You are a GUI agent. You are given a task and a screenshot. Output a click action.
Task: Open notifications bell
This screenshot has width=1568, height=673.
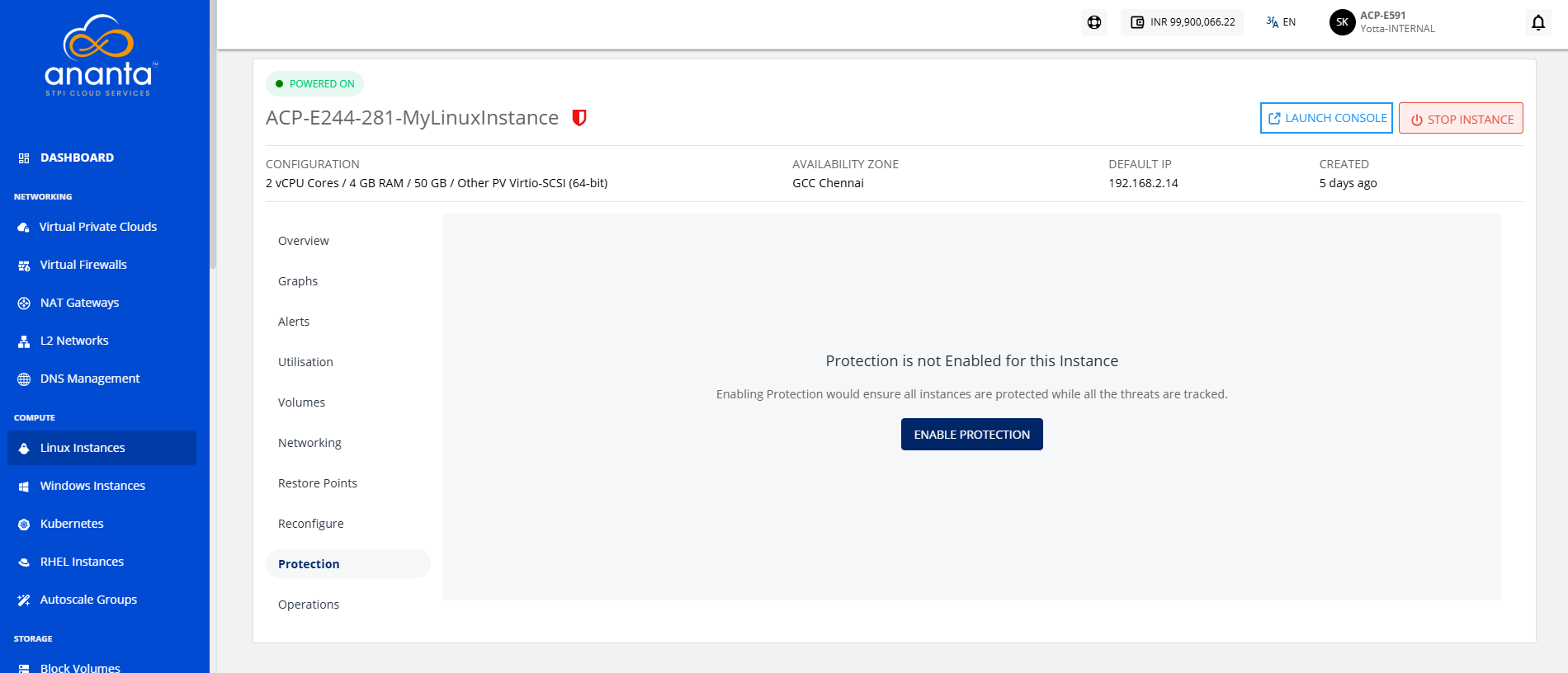pos(1538,22)
